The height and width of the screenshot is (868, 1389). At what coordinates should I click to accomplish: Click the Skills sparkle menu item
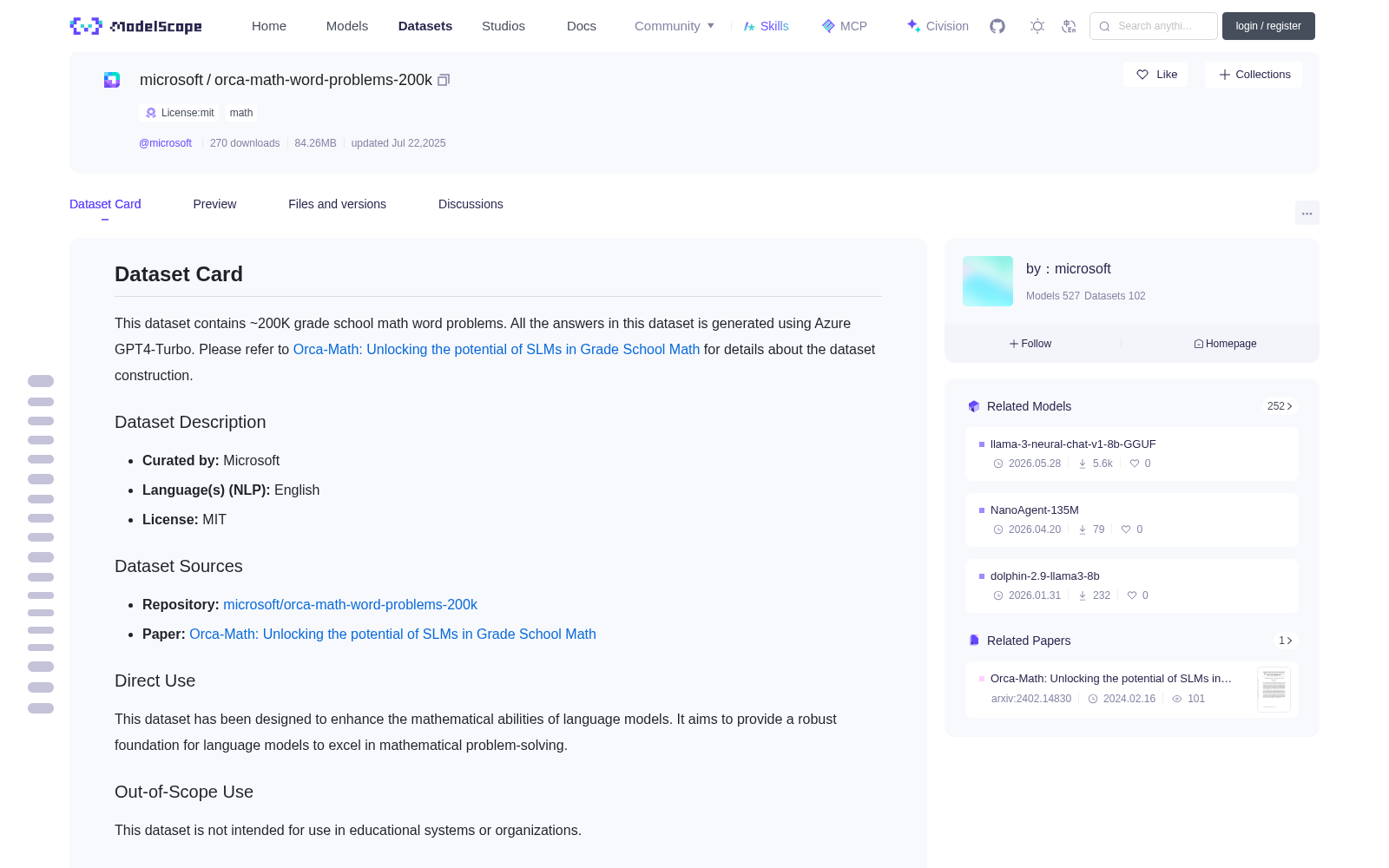pos(766,26)
